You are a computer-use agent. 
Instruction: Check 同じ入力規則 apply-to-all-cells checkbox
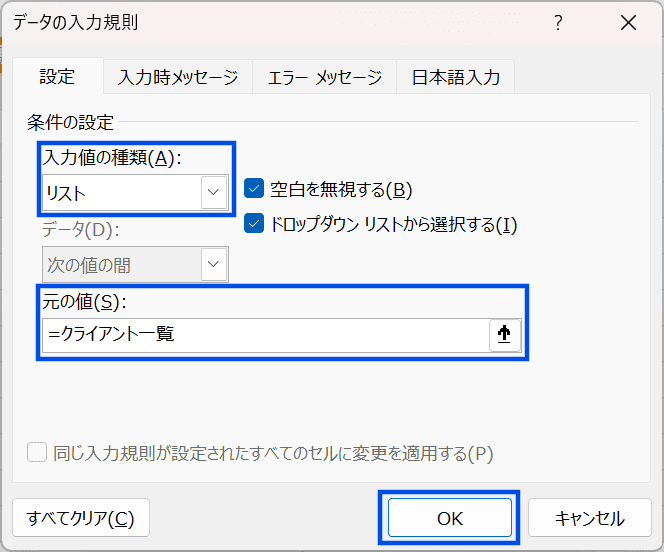tap(37, 453)
